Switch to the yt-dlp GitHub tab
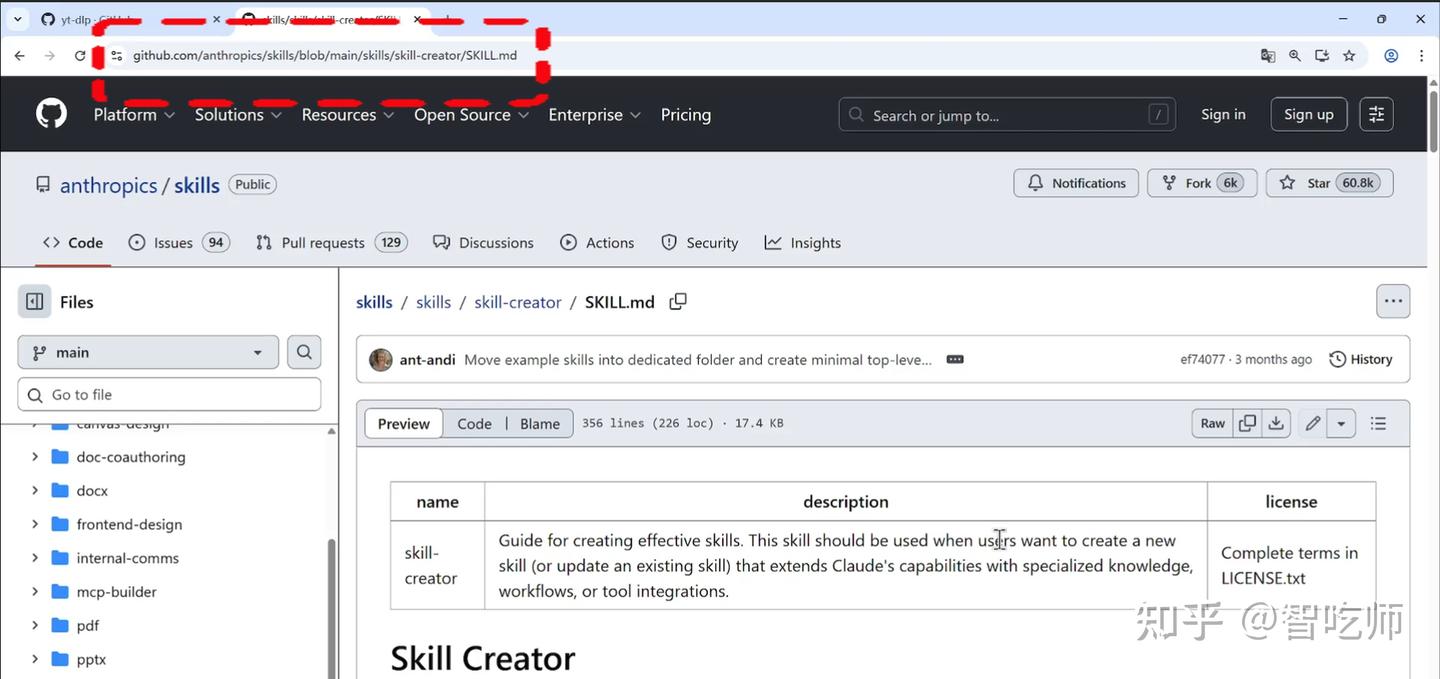The image size is (1440, 679). 130,19
